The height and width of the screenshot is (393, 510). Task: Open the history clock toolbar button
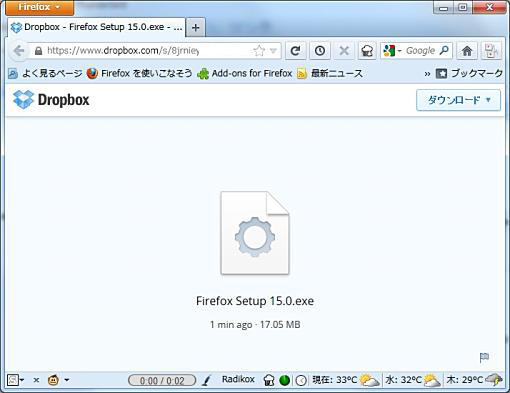coord(320,51)
